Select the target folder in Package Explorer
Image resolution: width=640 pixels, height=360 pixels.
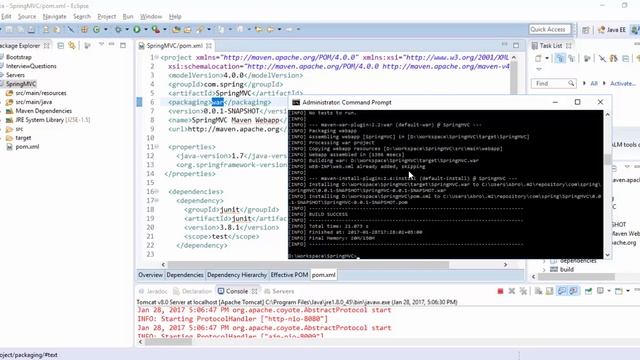23,138
